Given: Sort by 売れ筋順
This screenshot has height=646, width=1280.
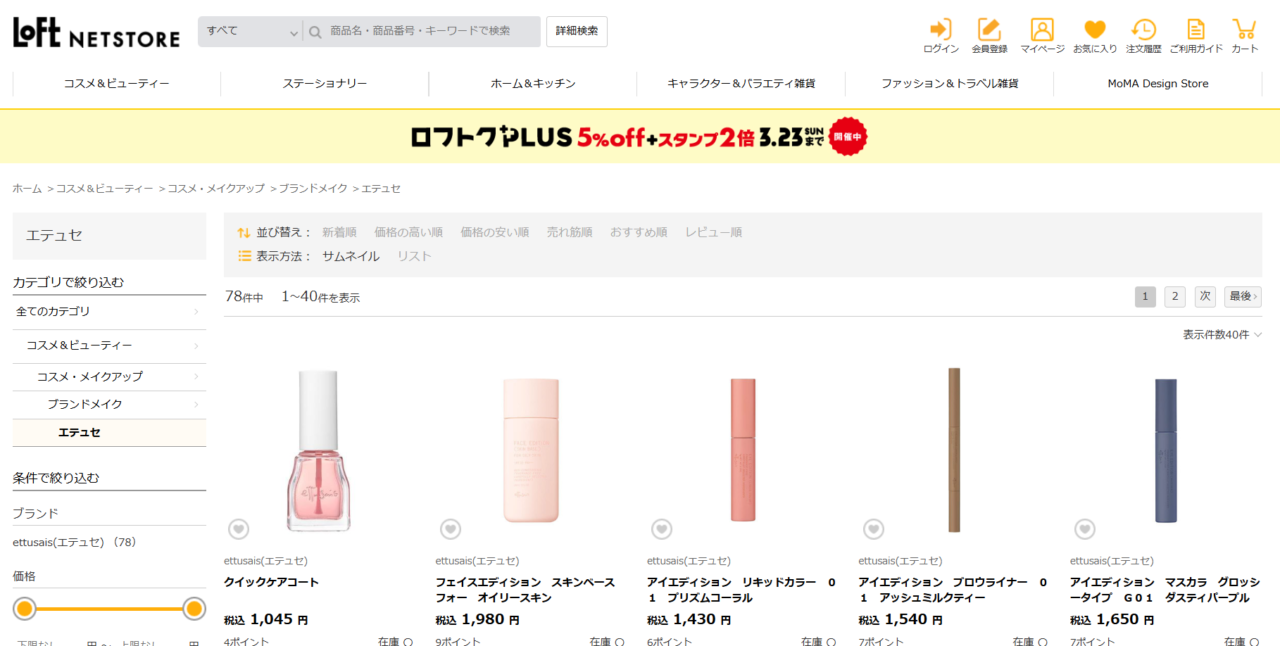Looking at the screenshot, I should tap(569, 232).
